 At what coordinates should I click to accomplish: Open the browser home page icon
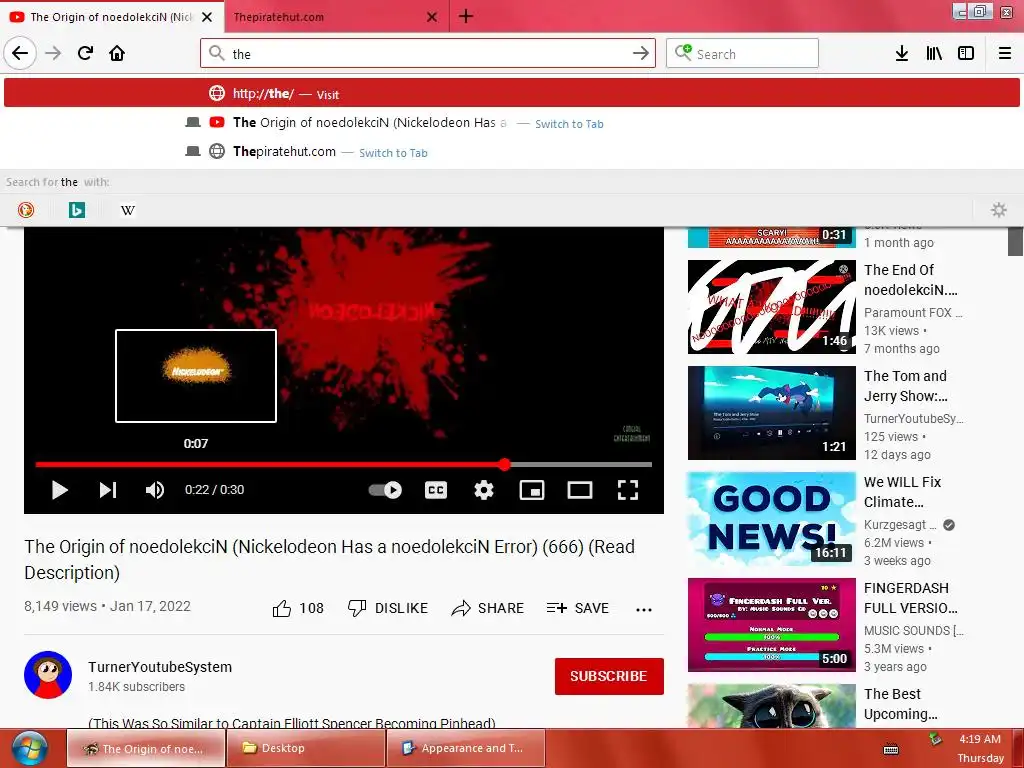(117, 54)
